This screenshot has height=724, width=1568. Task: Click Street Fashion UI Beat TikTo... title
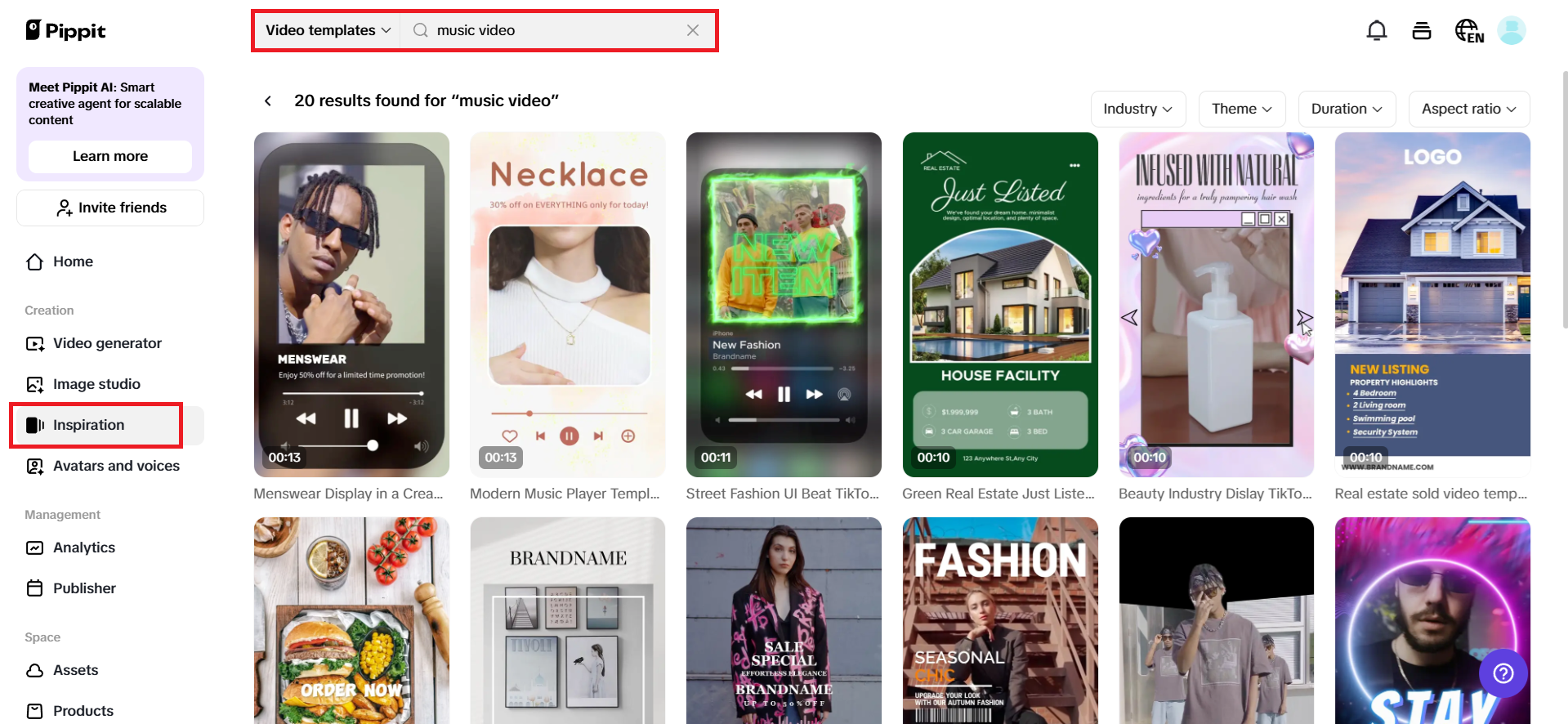783,494
